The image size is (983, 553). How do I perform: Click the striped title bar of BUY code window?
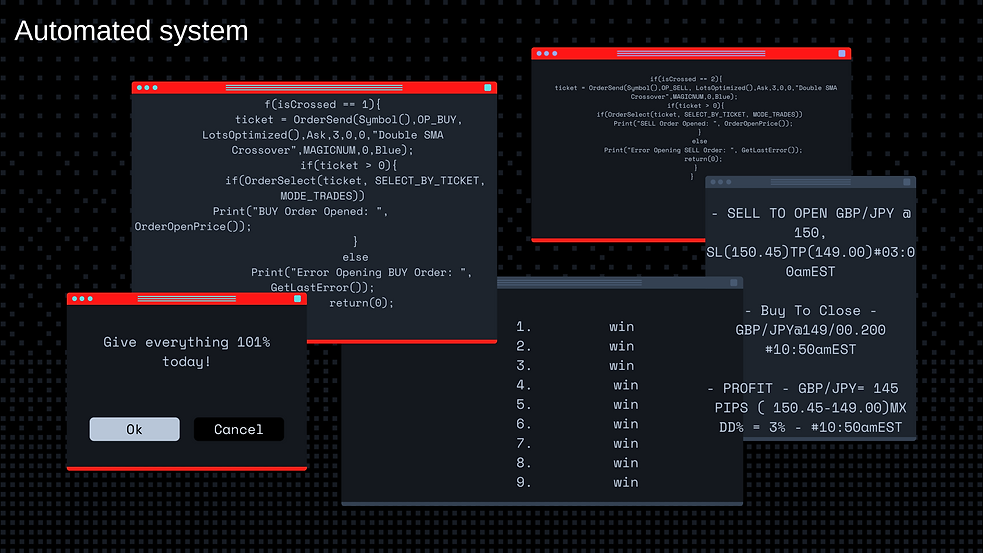coord(314,88)
